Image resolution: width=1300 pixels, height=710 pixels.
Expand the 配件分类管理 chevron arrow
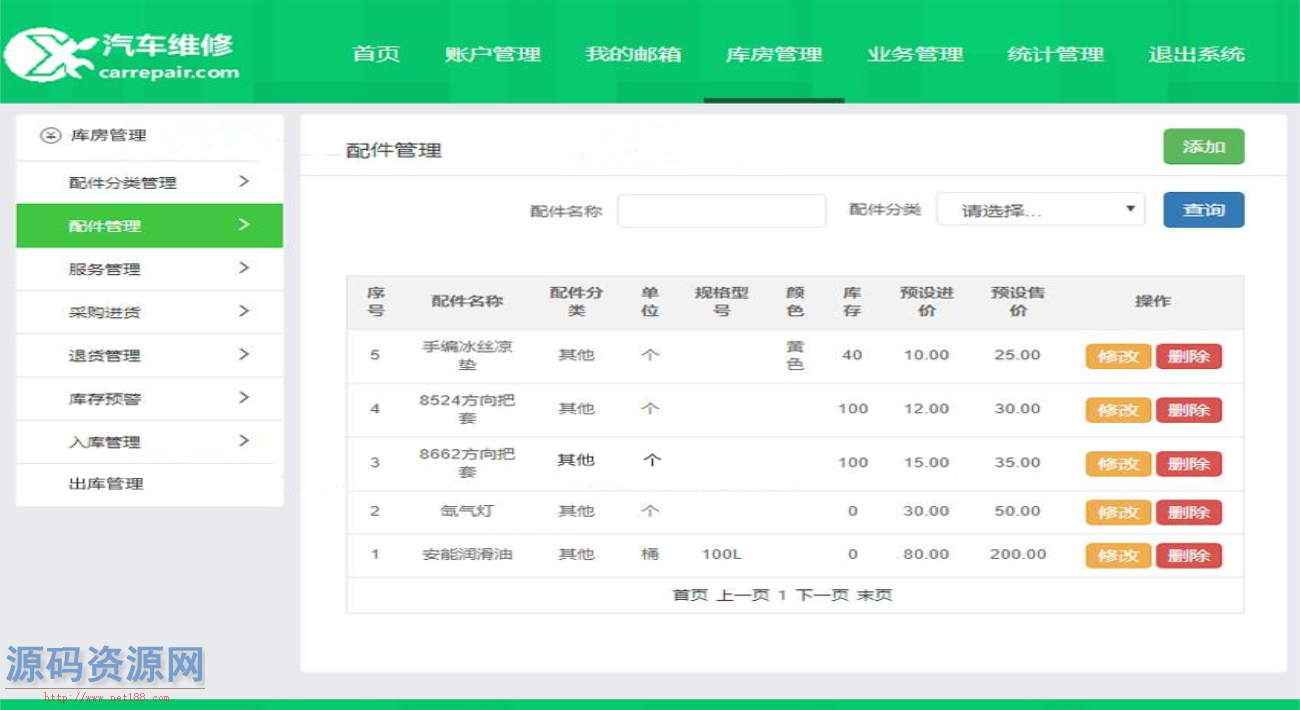[x=244, y=182]
